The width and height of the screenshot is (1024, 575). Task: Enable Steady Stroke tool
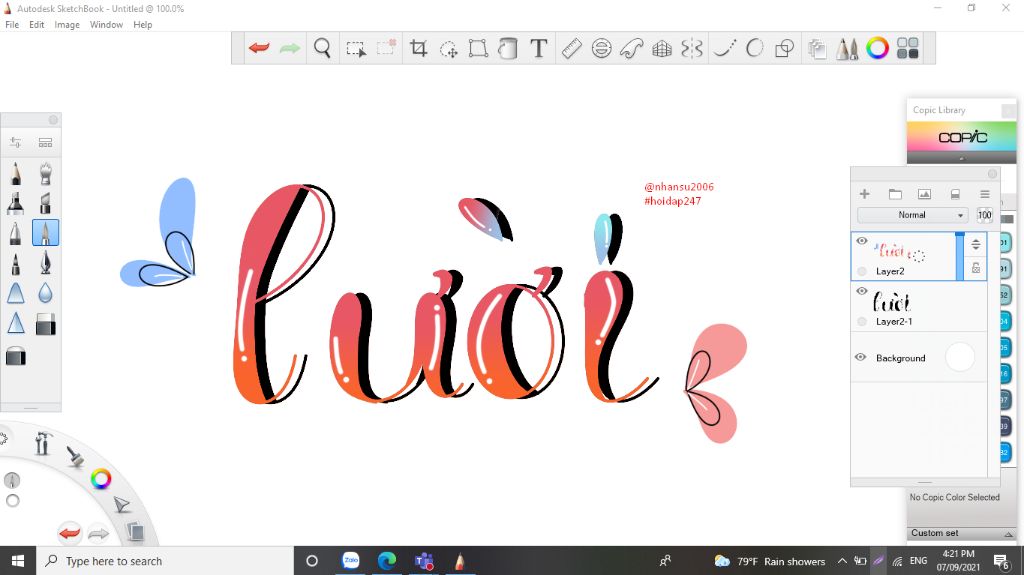724,48
